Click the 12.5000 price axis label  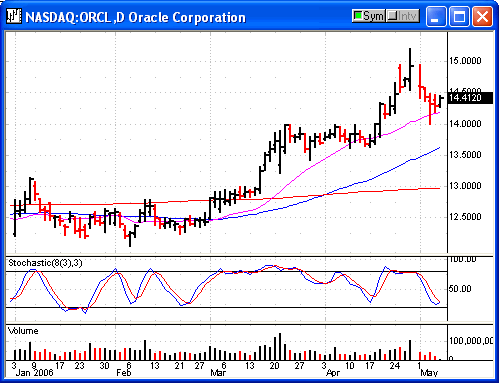tap(465, 217)
